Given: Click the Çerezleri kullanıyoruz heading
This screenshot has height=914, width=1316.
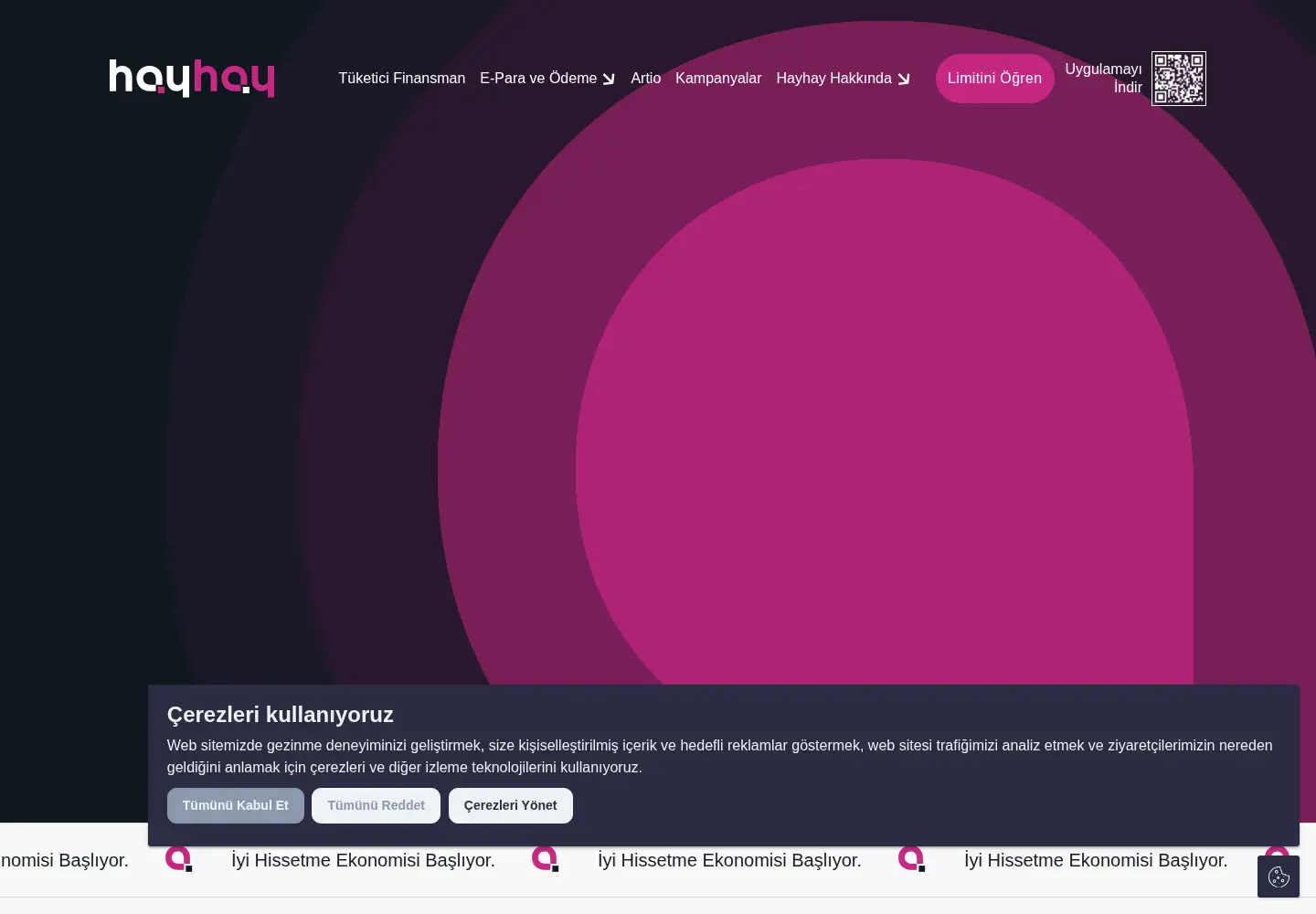Looking at the screenshot, I should coord(281,715).
